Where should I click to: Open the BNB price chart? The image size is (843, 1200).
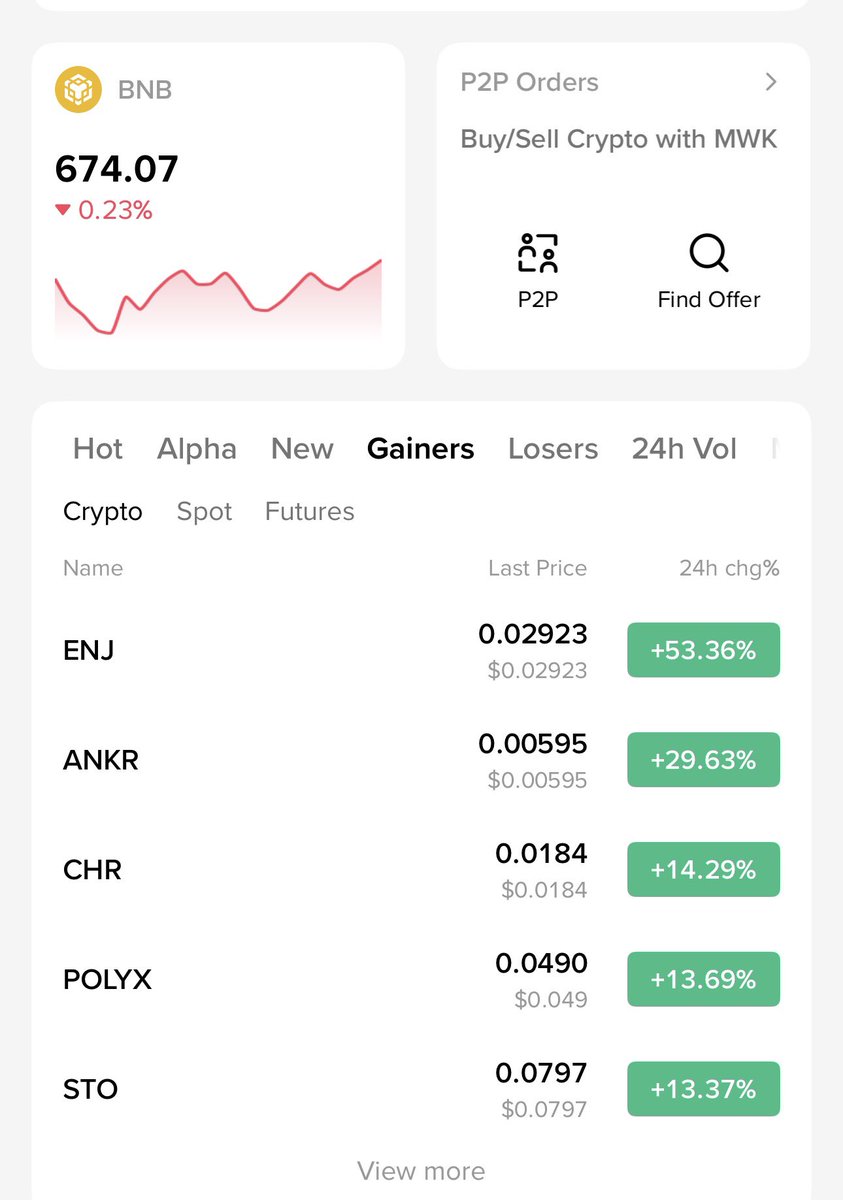click(x=218, y=298)
